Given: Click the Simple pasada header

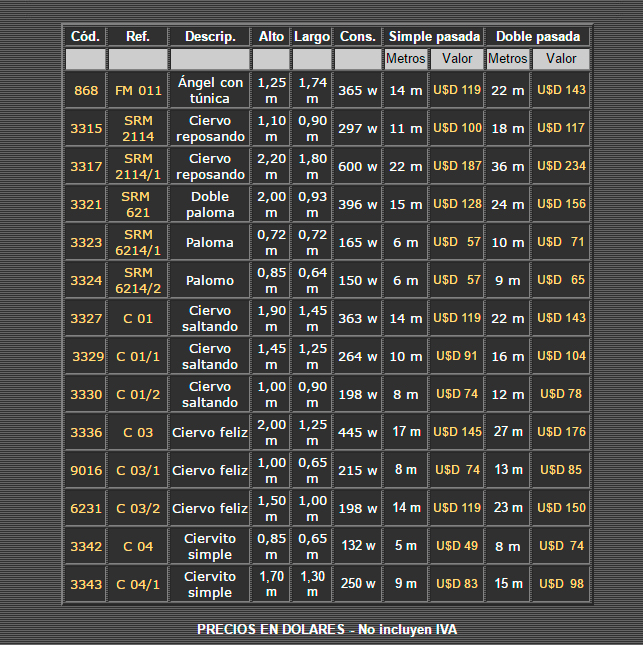Looking at the screenshot, I should coord(434,37).
